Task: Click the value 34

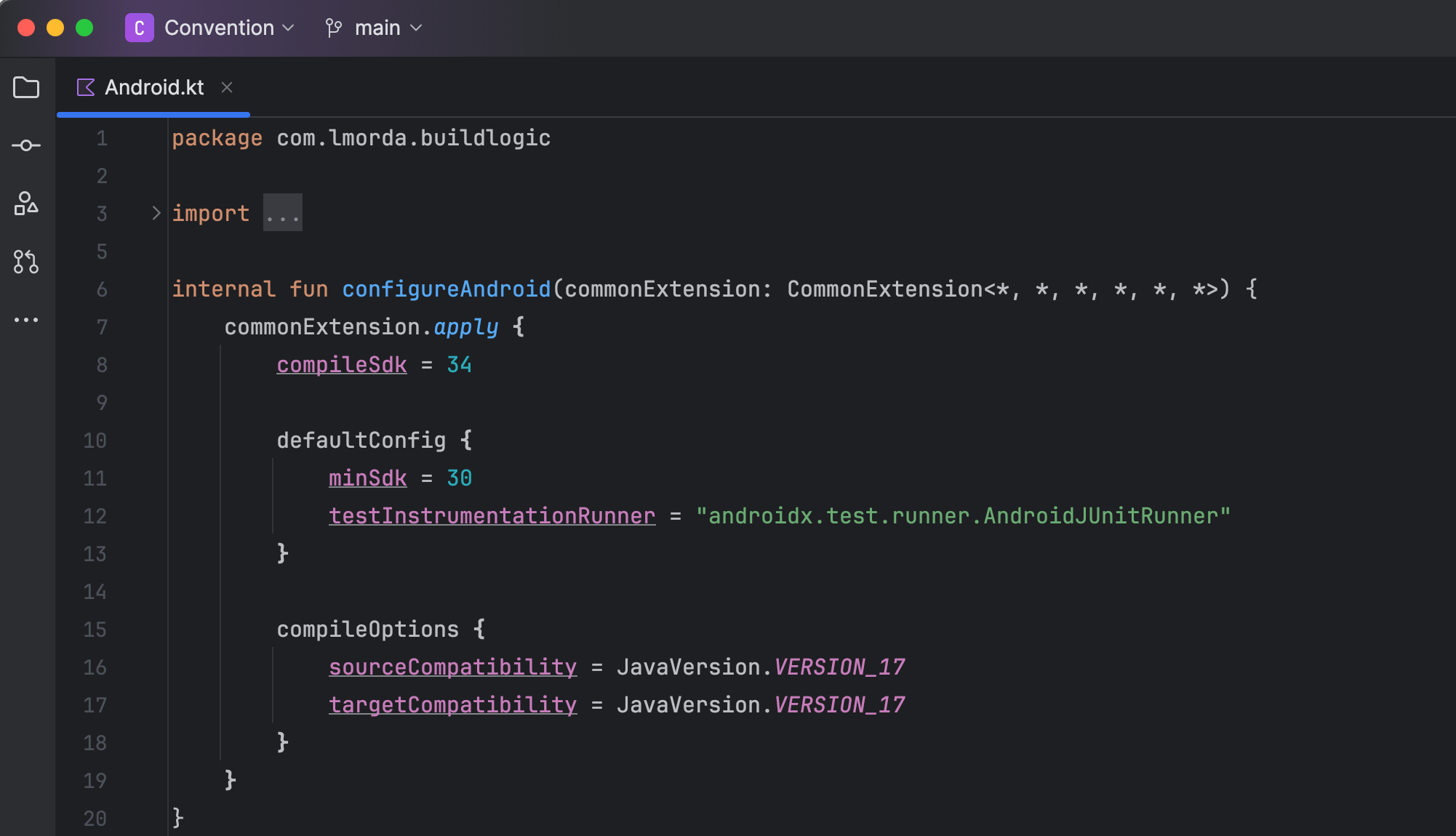Action: [x=460, y=365]
